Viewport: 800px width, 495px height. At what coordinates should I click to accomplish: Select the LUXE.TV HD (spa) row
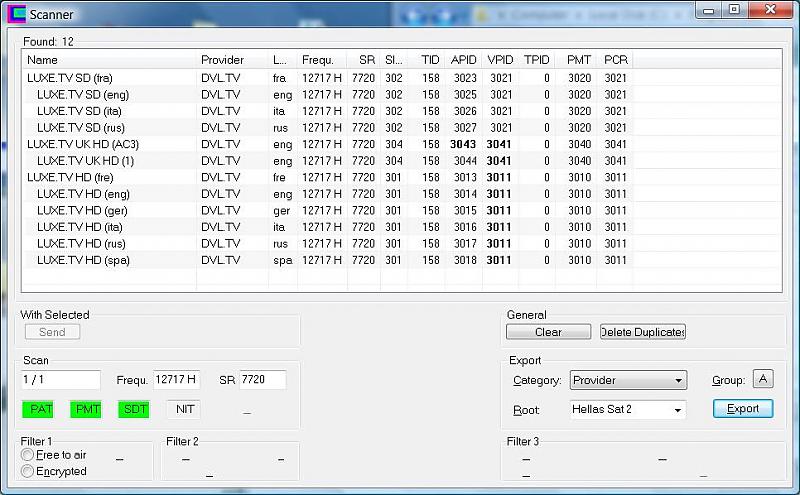point(328,260)
